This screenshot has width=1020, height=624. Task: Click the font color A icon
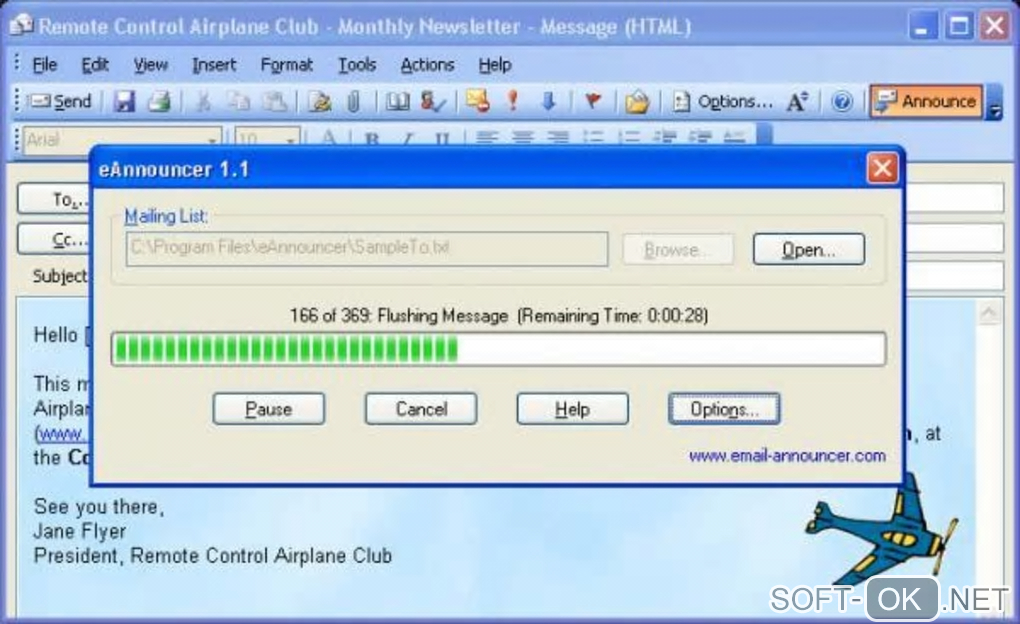329,139
